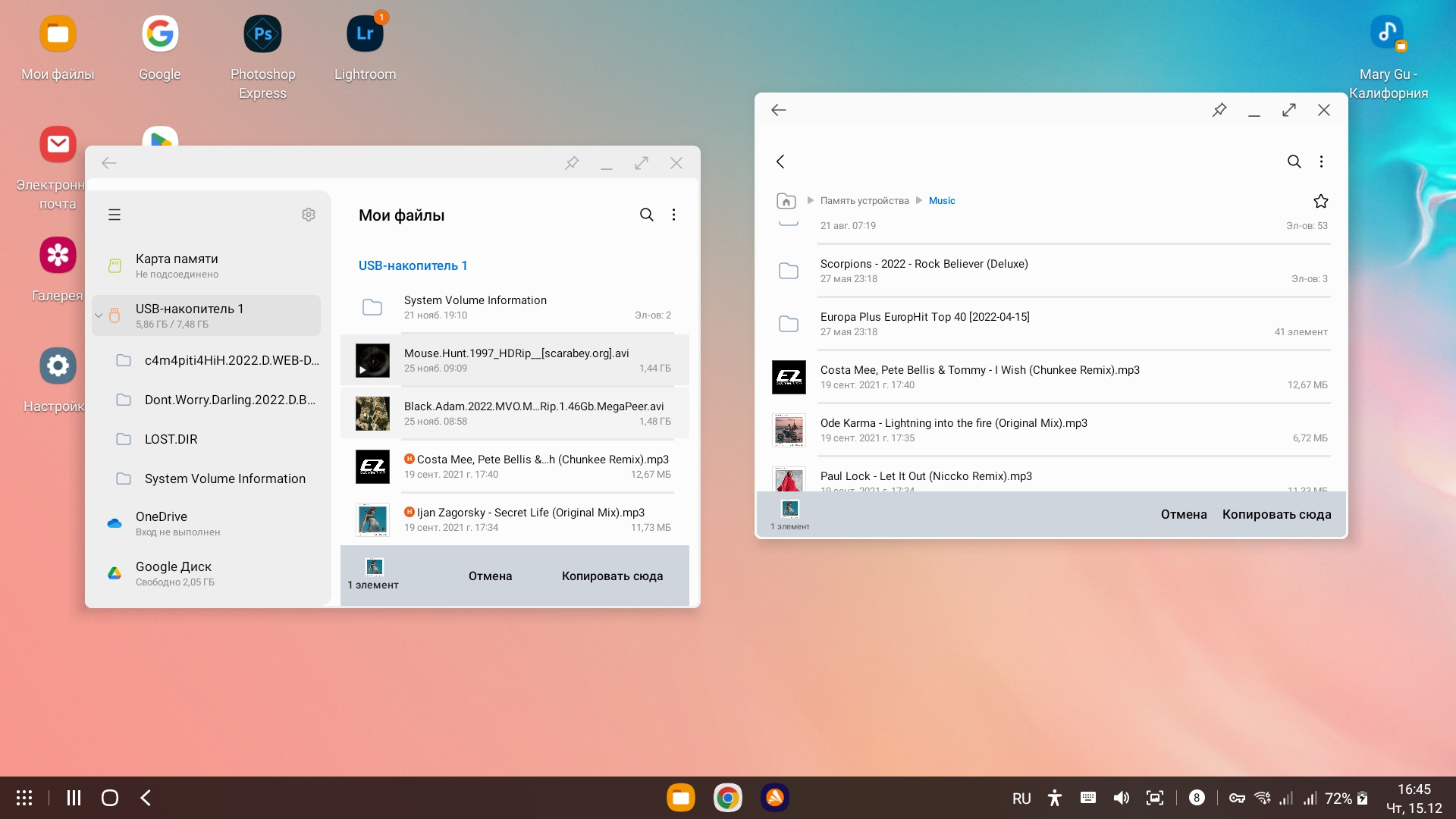Open the three-dot menu in Music folder window
Viewport: 1456px width, 819px height.
[1321, 162]
